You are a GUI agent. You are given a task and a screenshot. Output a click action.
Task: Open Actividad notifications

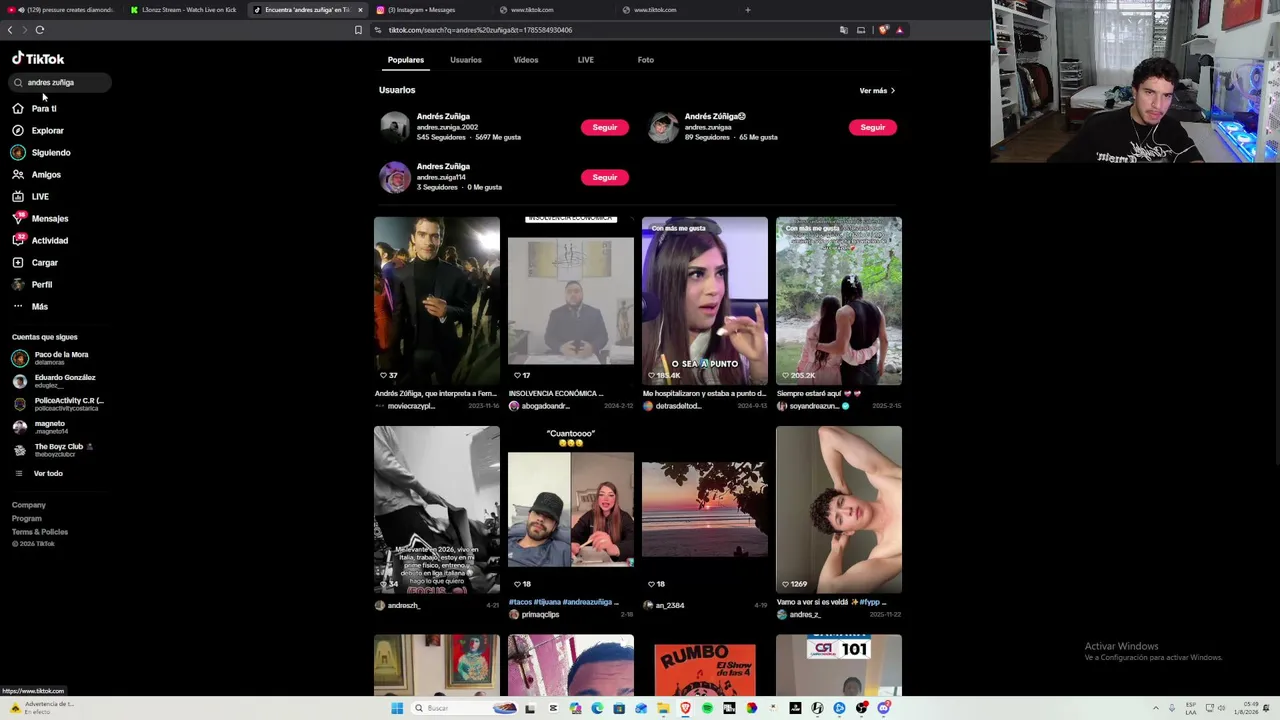[50, 240]
